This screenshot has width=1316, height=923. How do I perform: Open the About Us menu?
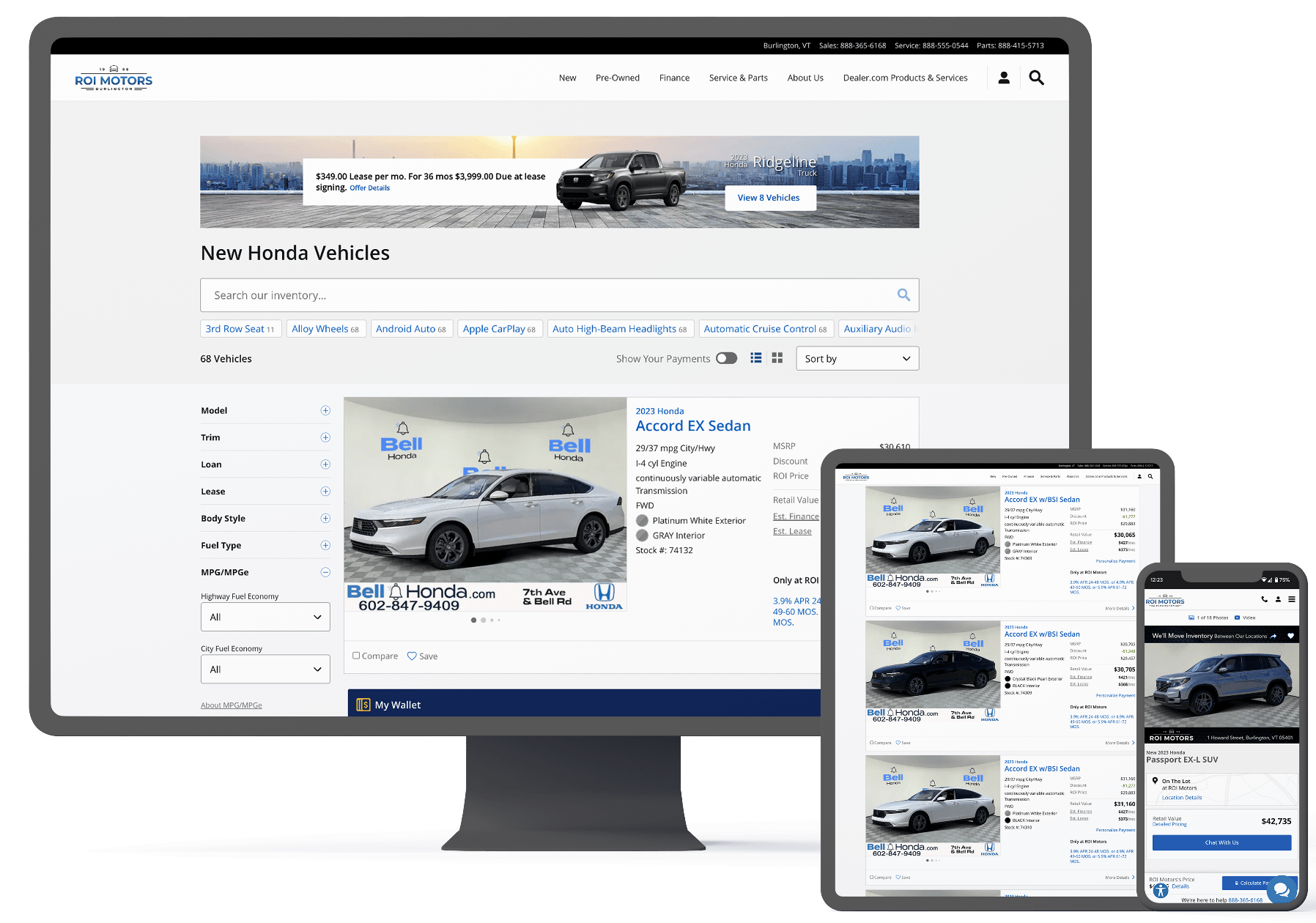805,78
